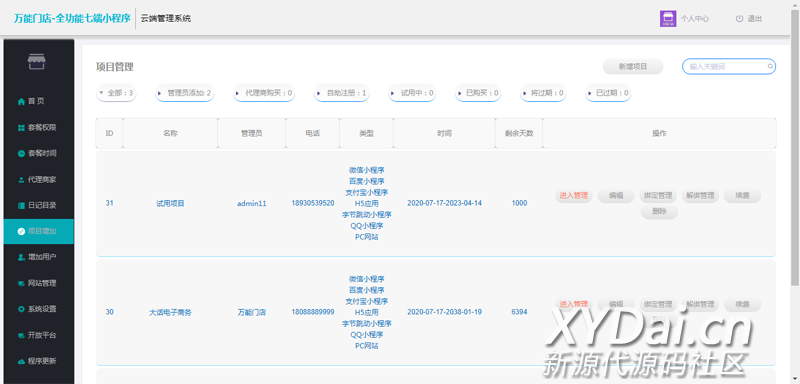Image resolution: width=800 pixels, height=384 pixels.
Task: Open the 网站管理 sidebar menu item
Action: [x=38, y=284]
